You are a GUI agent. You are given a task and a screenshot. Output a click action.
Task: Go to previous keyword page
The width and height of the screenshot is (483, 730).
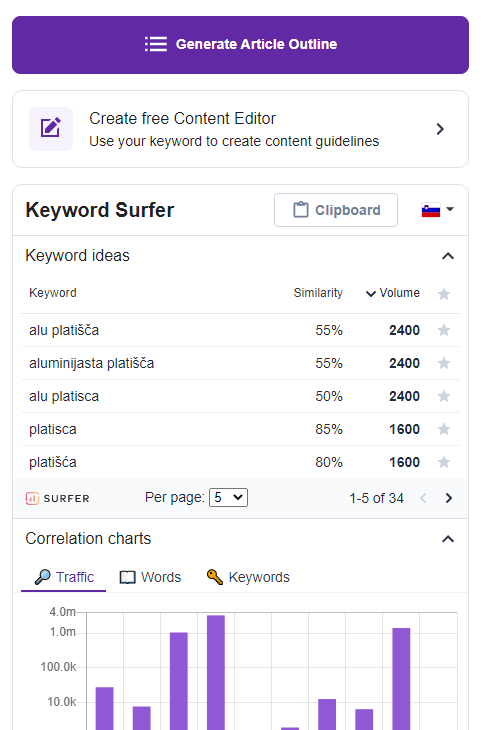(423, 498)
